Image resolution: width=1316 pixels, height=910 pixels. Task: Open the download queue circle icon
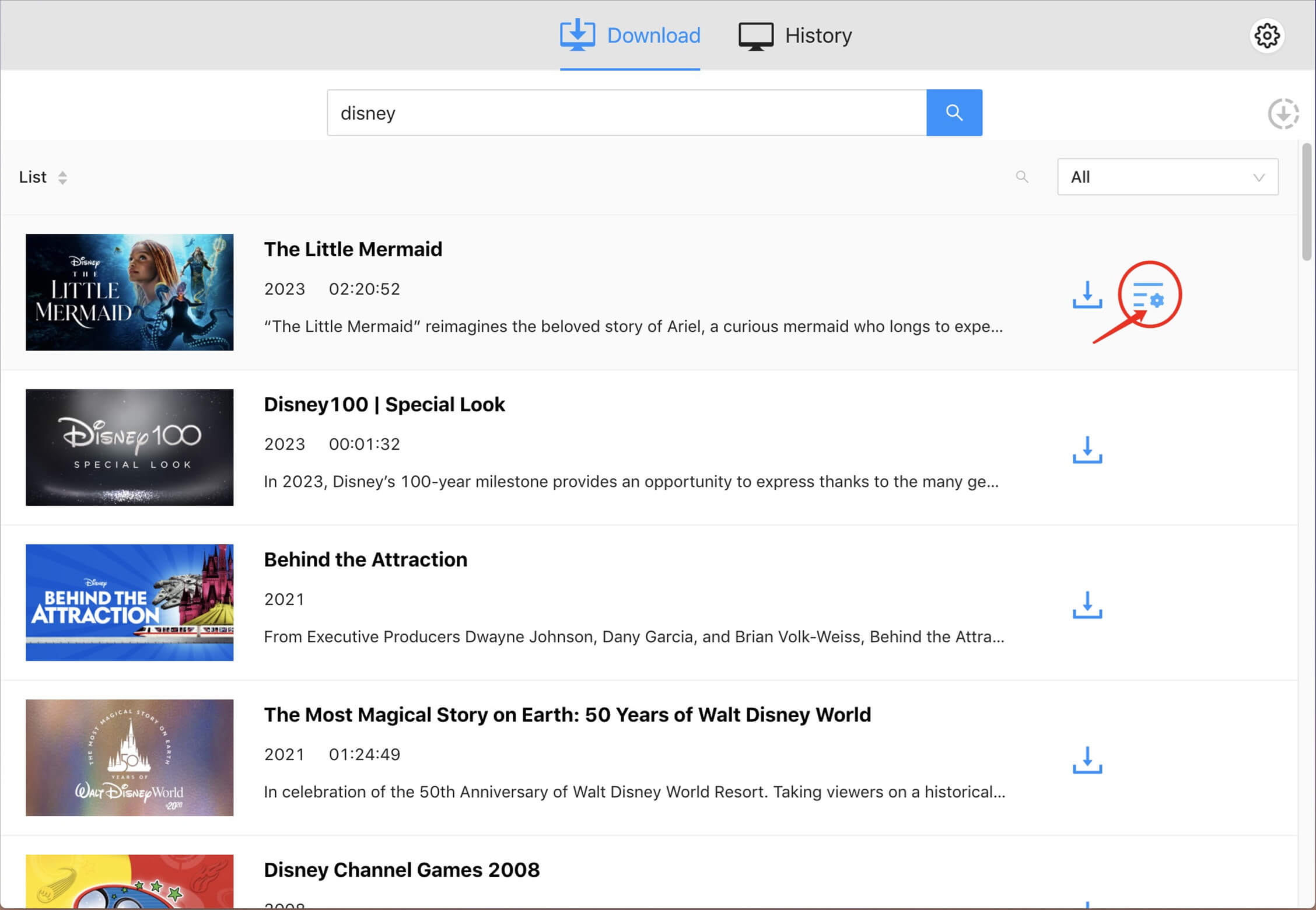pos(1283,114)
